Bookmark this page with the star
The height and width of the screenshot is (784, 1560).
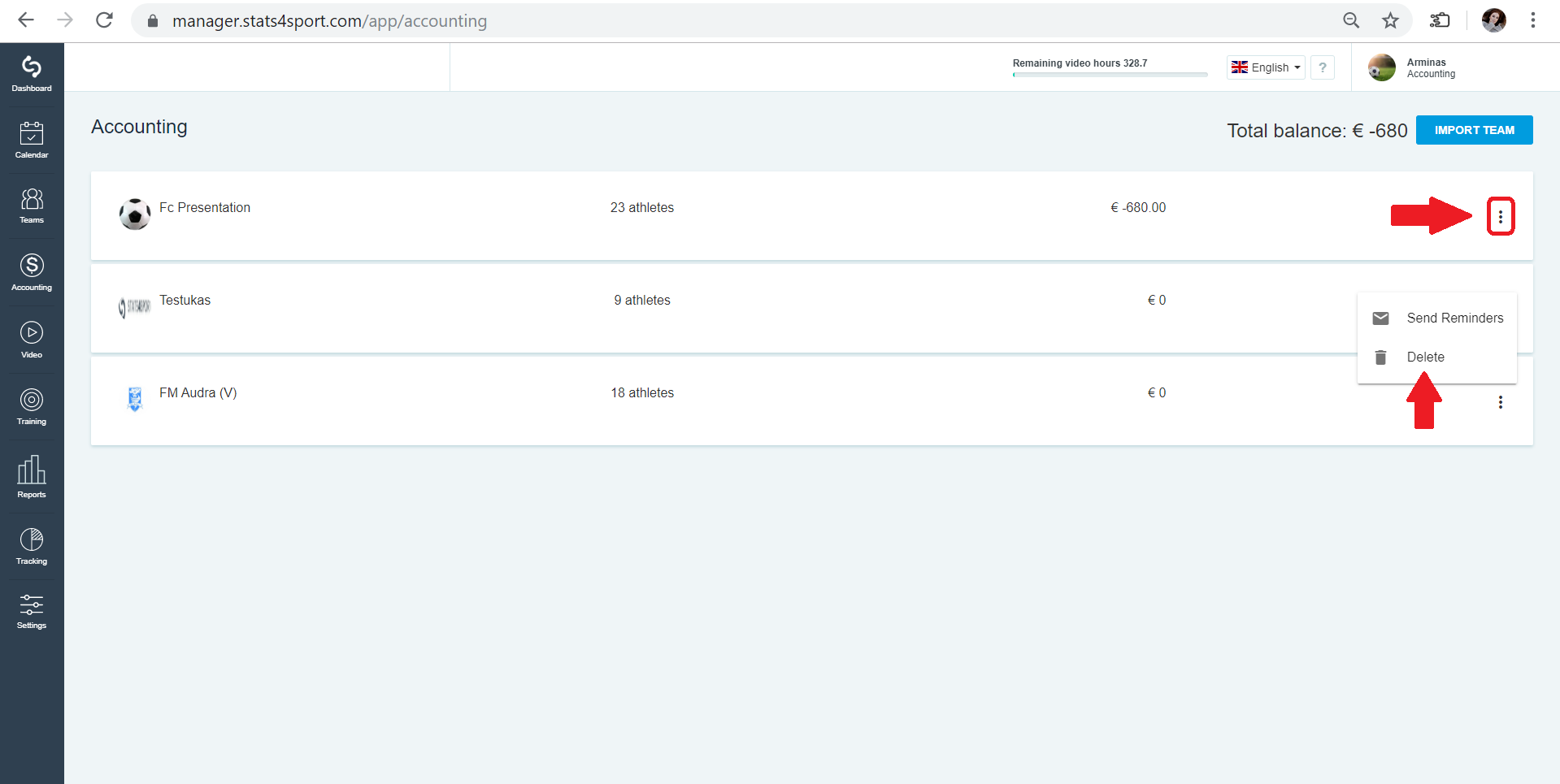click(x=1391, y=20)
